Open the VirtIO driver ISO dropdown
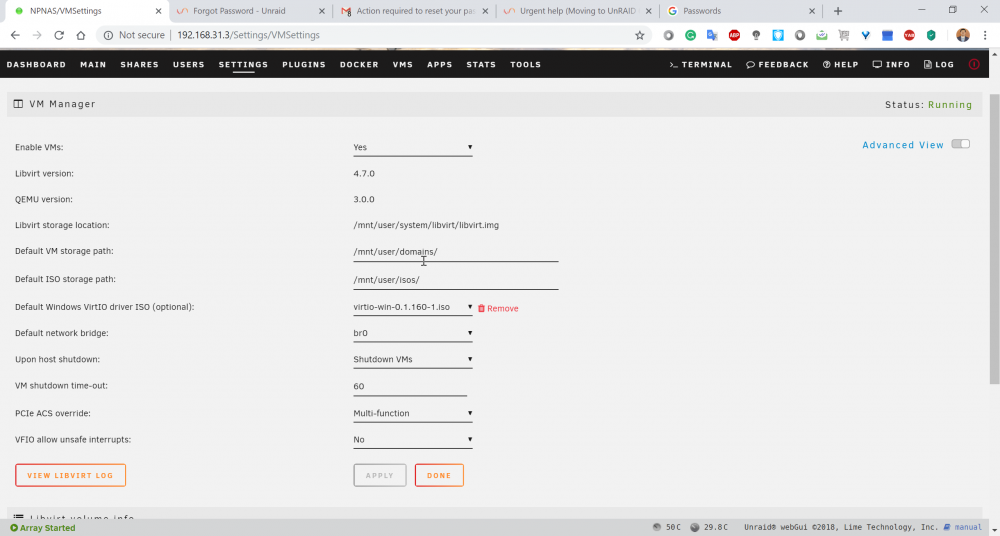Image resolution: width=1000 pixels, height=536 pixels. (x=413, y=308)
